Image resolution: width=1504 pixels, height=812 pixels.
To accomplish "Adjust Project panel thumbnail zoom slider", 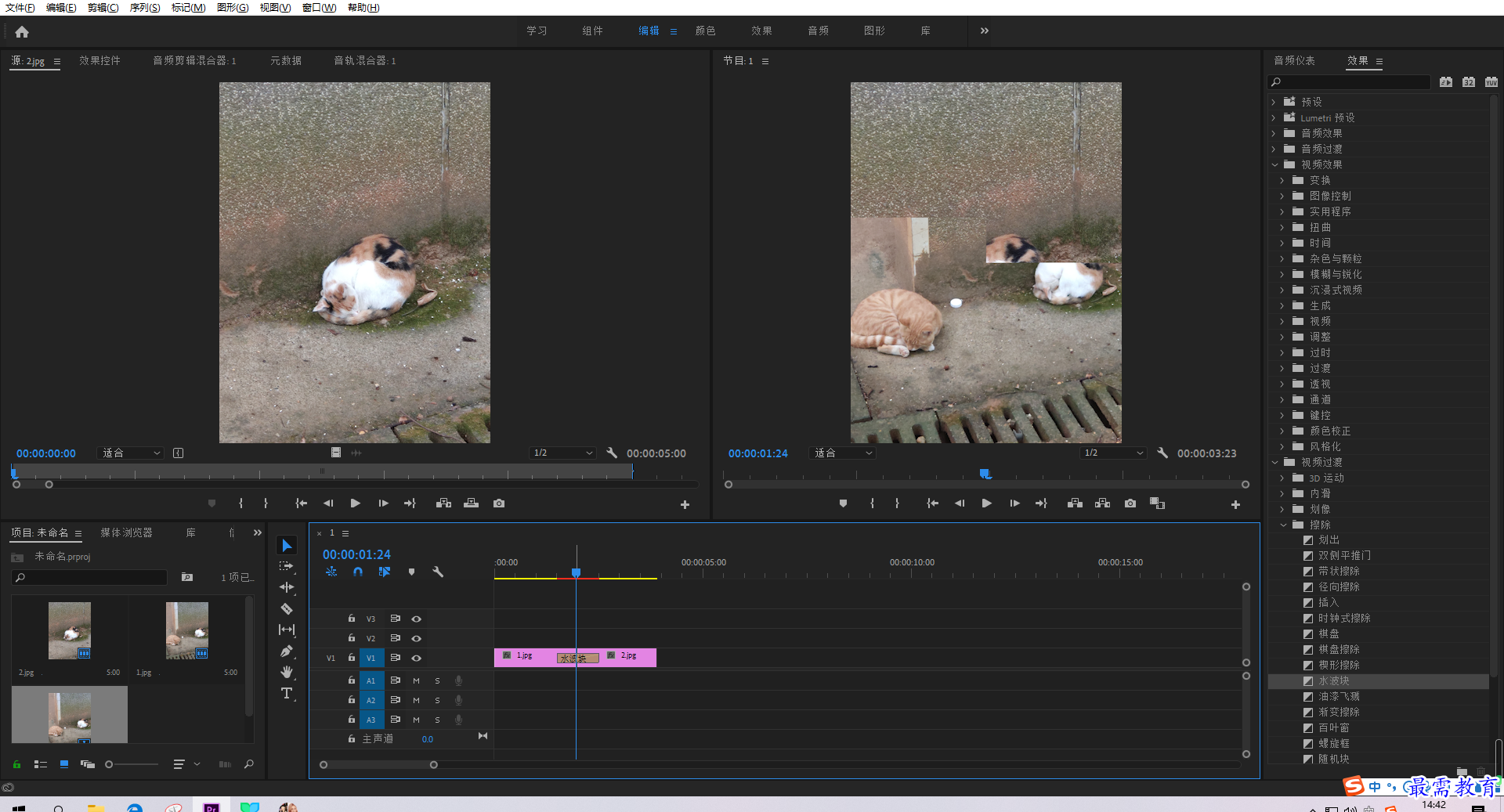I will (x=109, y=764).
